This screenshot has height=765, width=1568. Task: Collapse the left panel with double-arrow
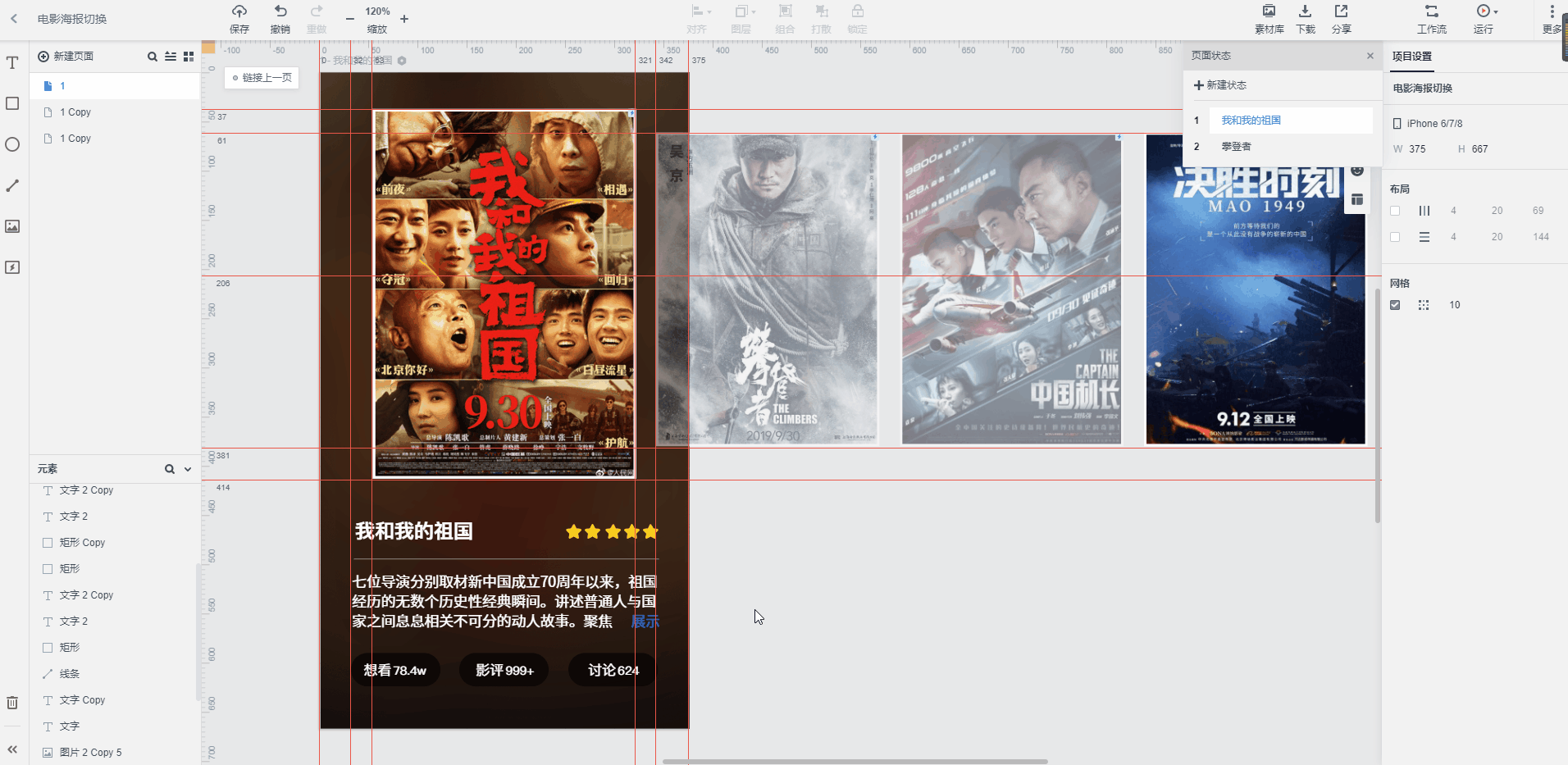[12, 749]
